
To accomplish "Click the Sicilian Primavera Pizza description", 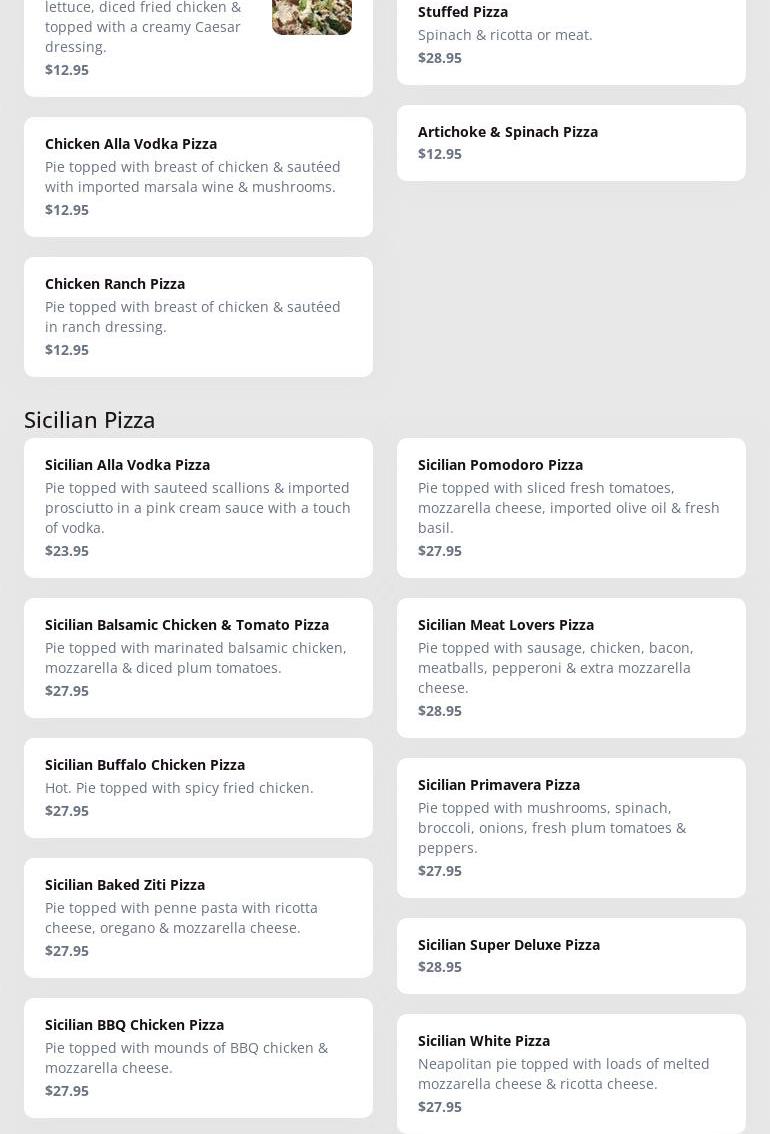I will (552, 828).
